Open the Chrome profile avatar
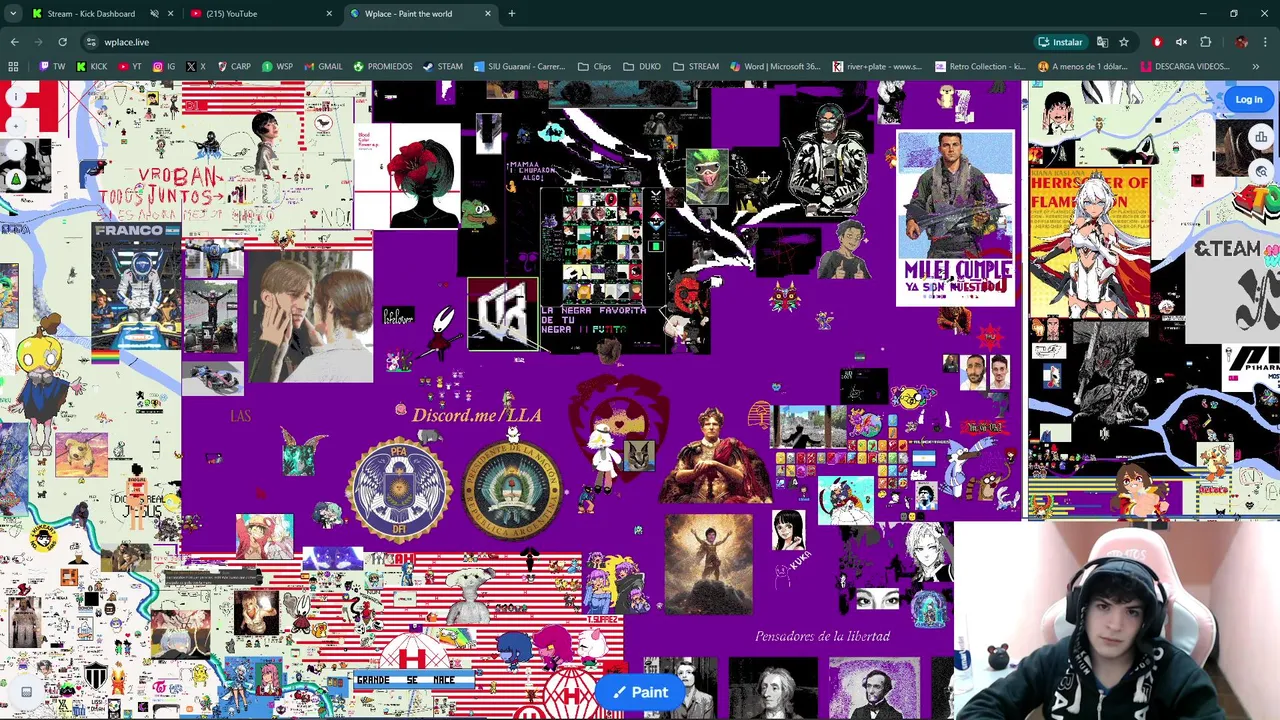This screenshot has height=720, width=1280. [1241, 42]
